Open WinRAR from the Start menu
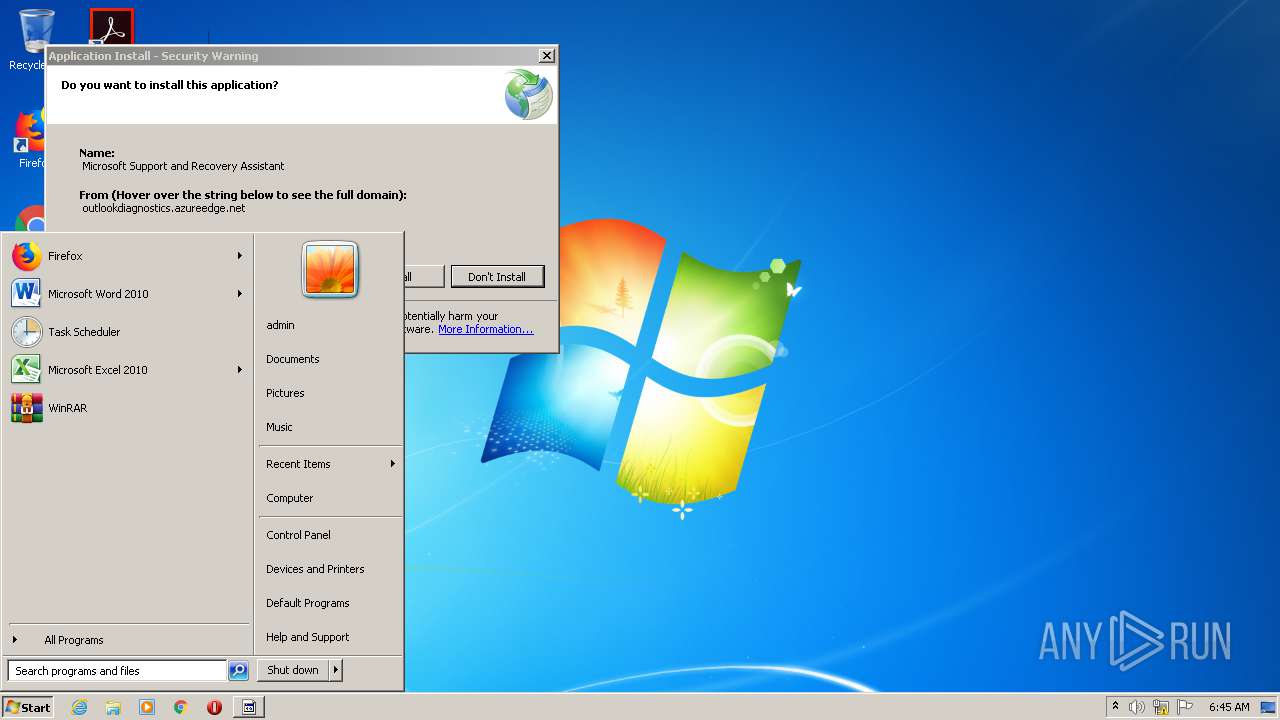This screenshot has height=720, width=1280. [x=127, y=408]
